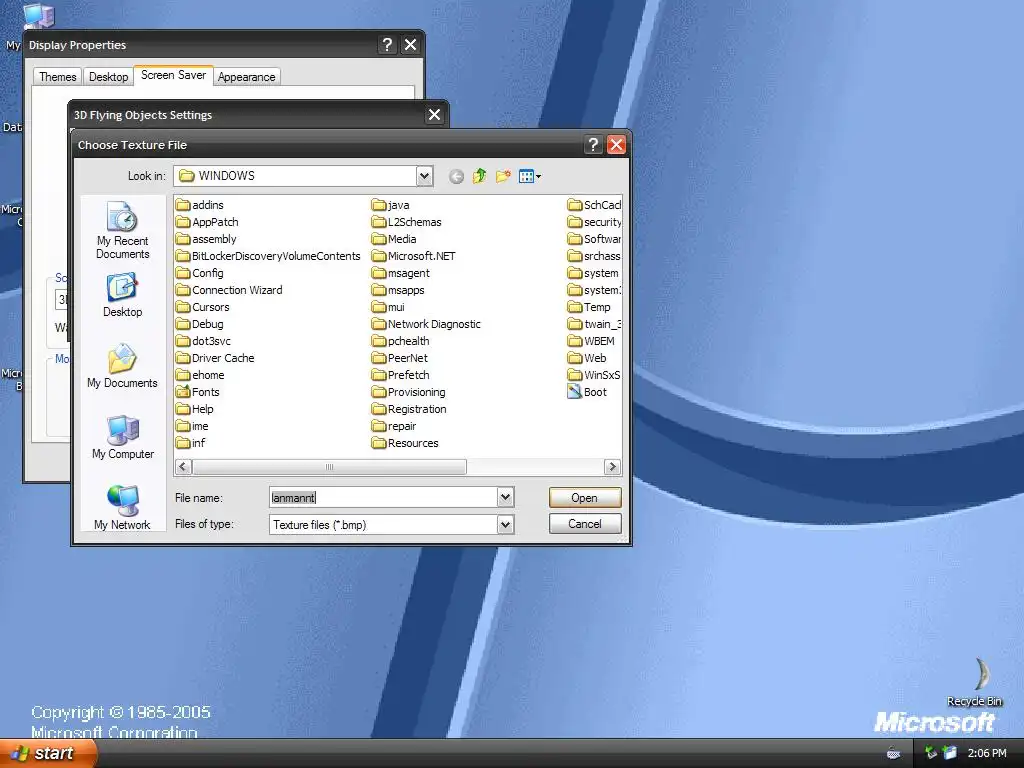
Task: Click the Cancel button
Action: (584, 524)
